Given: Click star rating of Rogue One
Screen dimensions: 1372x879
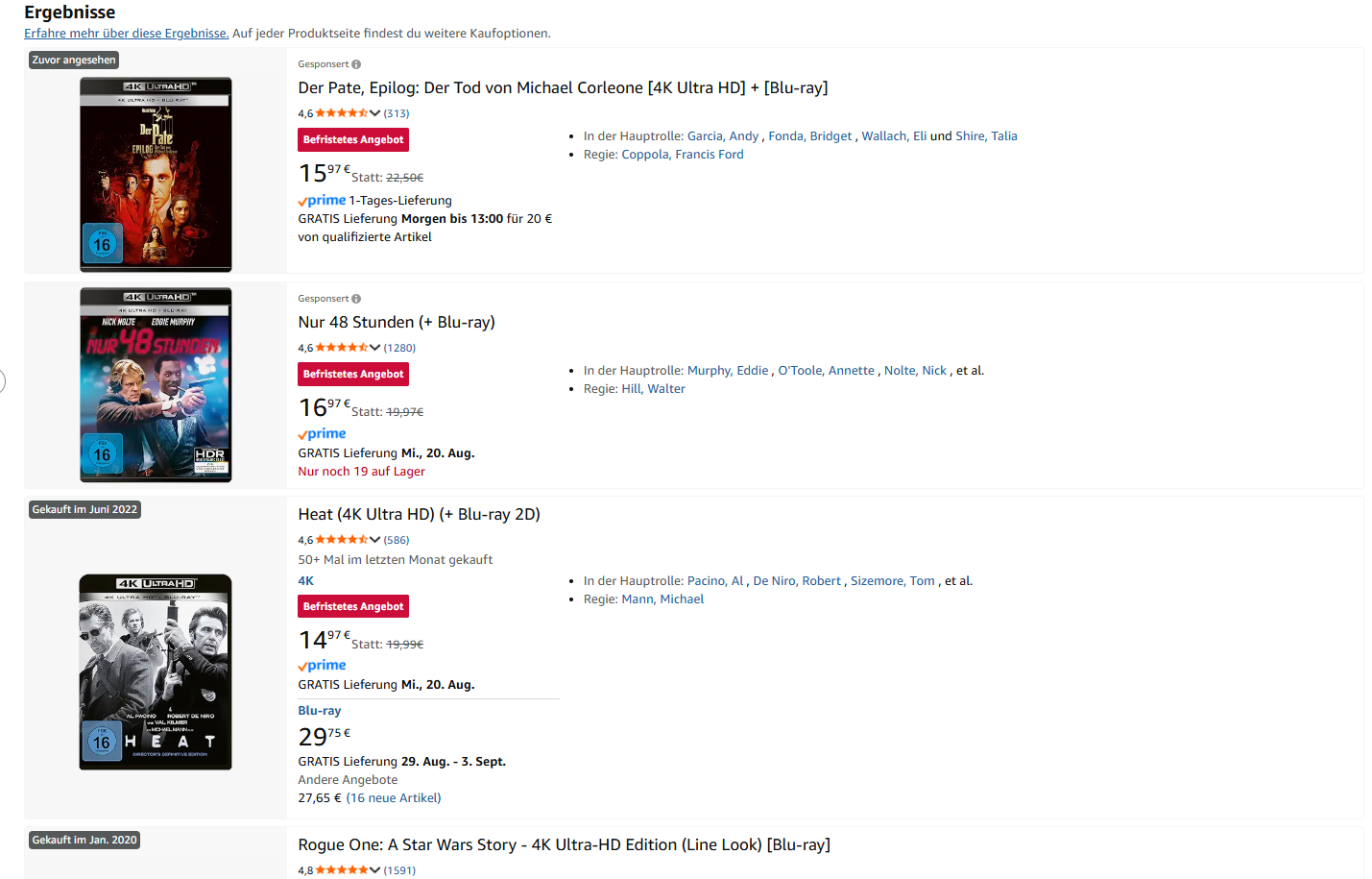Looking at the screenshot, I should [x=341, y=870].
